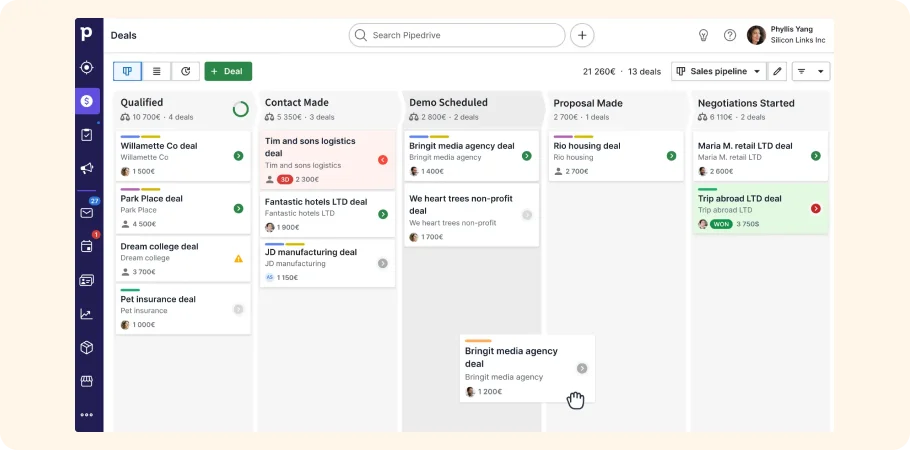Switch to forecast view
910x450 pixels.
click(x=186, y=71)
